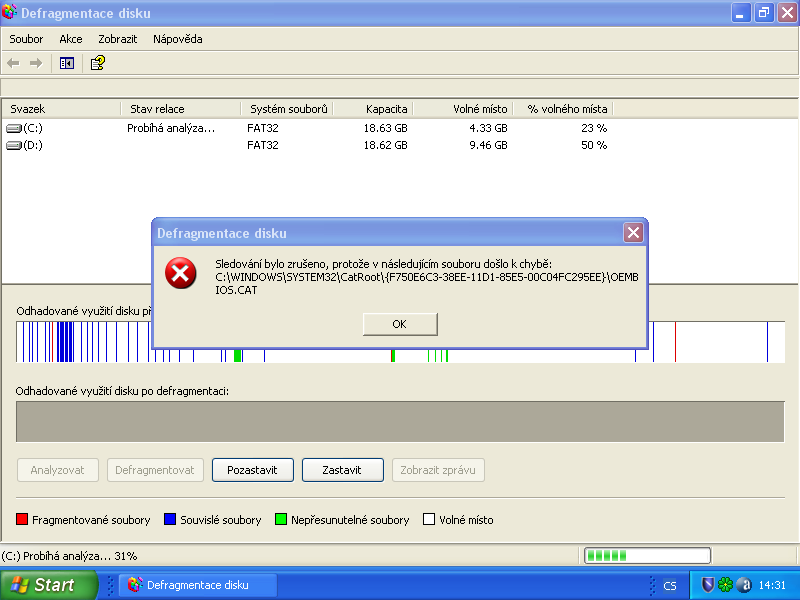Click the forward arrow toolbar icon
The width and height of the screenshot is (800, 600).
pyautogui.click(x=36, y=63)
